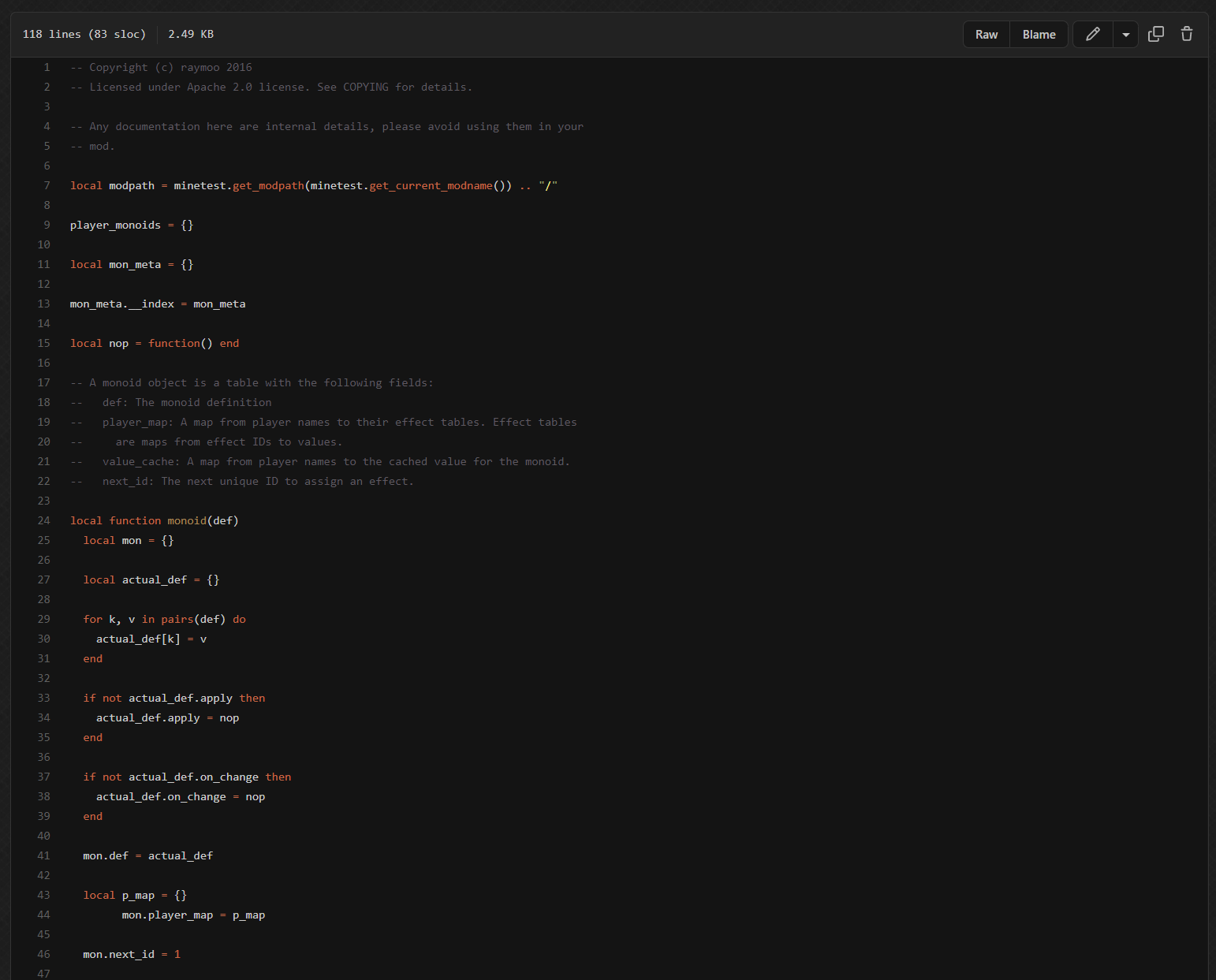This screenshot has height=980, width=1216.
Task: Select line number 37 beside on_change check
Action: click(x=43, y=777)
